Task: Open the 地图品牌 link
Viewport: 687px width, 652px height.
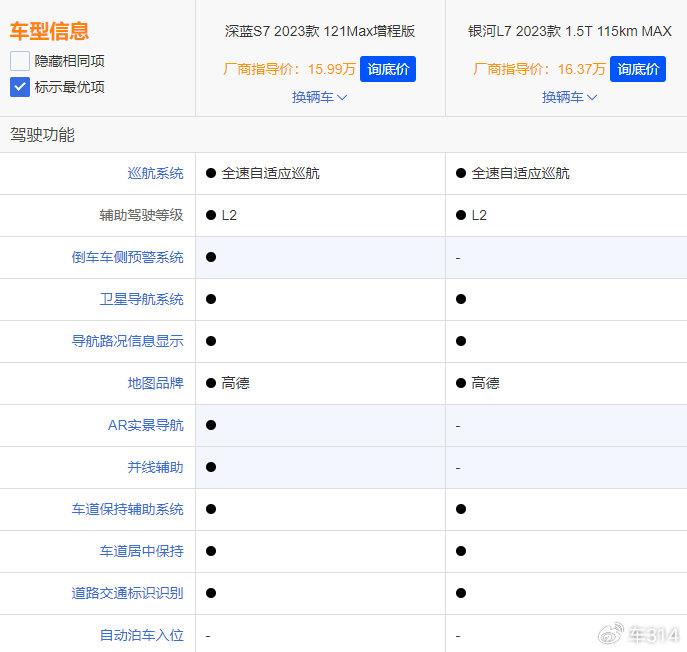Action: [x=156, y=383]
